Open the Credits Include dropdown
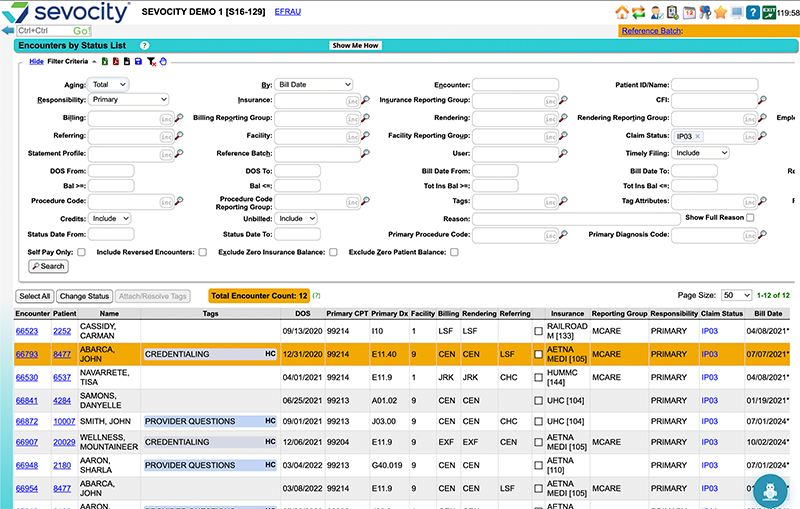800x509 pixels. (x=110, y=219)
